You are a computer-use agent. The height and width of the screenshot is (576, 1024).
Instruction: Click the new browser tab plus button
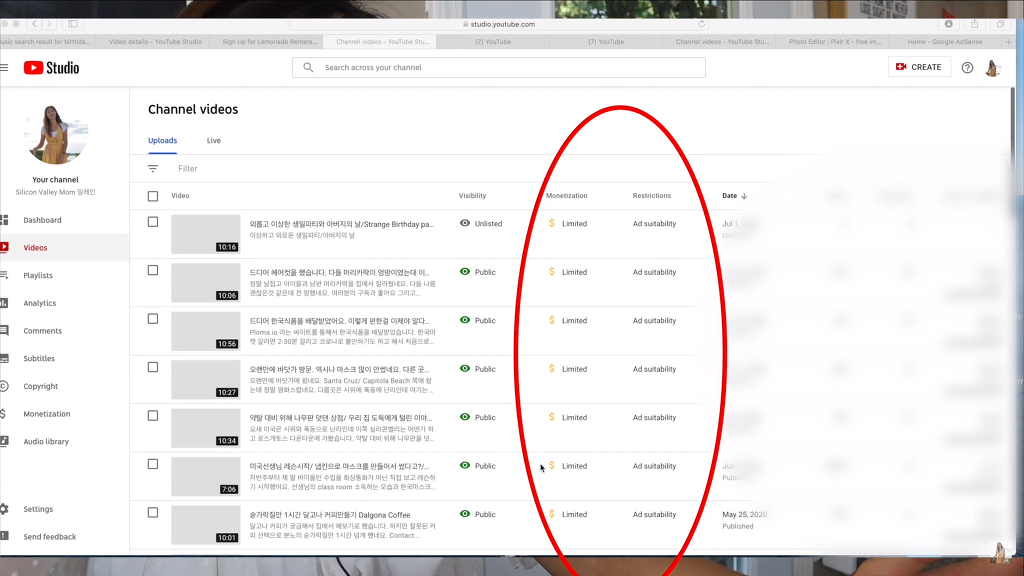(1009, 42)
